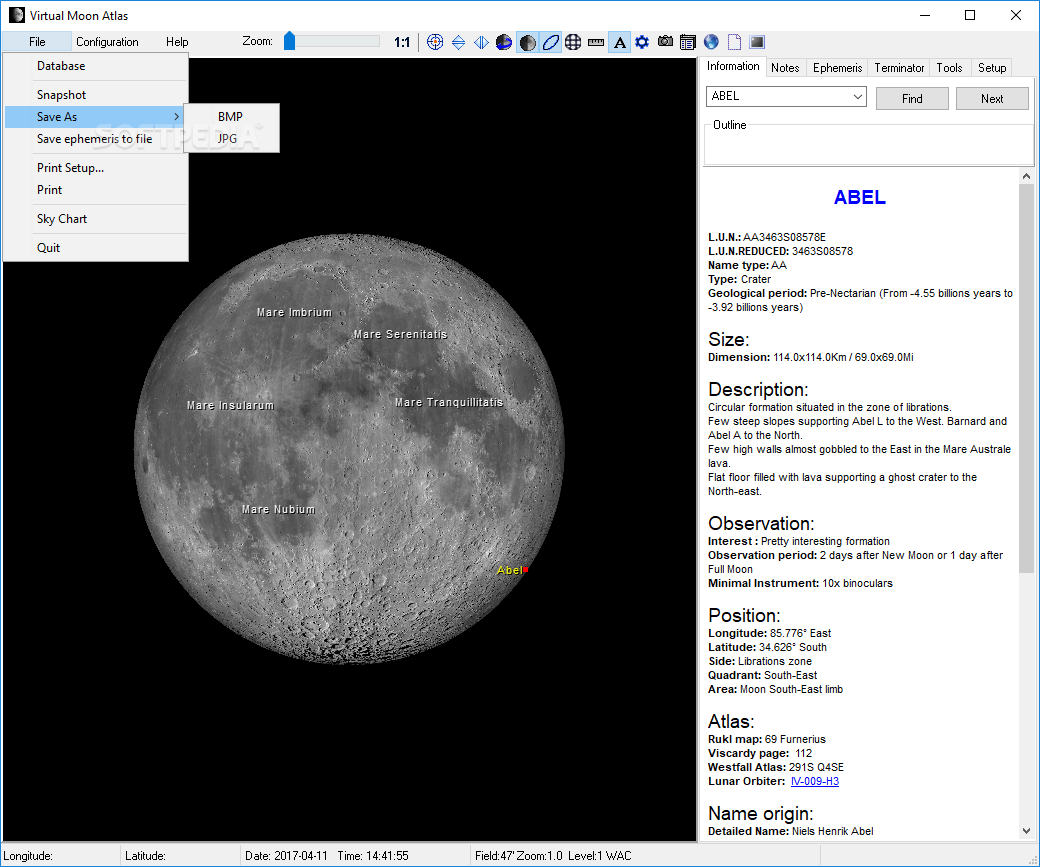This screenshot has height=867, width=1040.
Task: Show the coordinate grid icon
Action: pos(573,42)
